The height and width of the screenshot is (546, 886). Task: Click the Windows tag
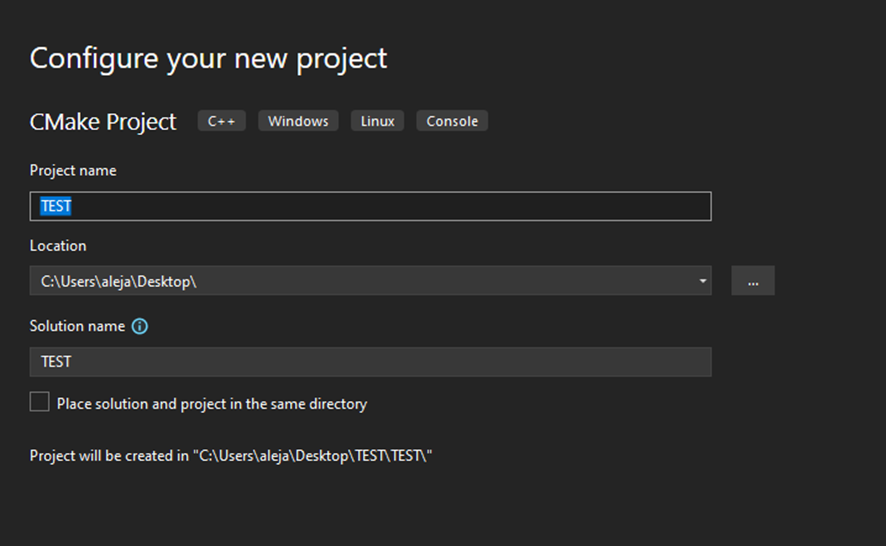pos(298,121)
